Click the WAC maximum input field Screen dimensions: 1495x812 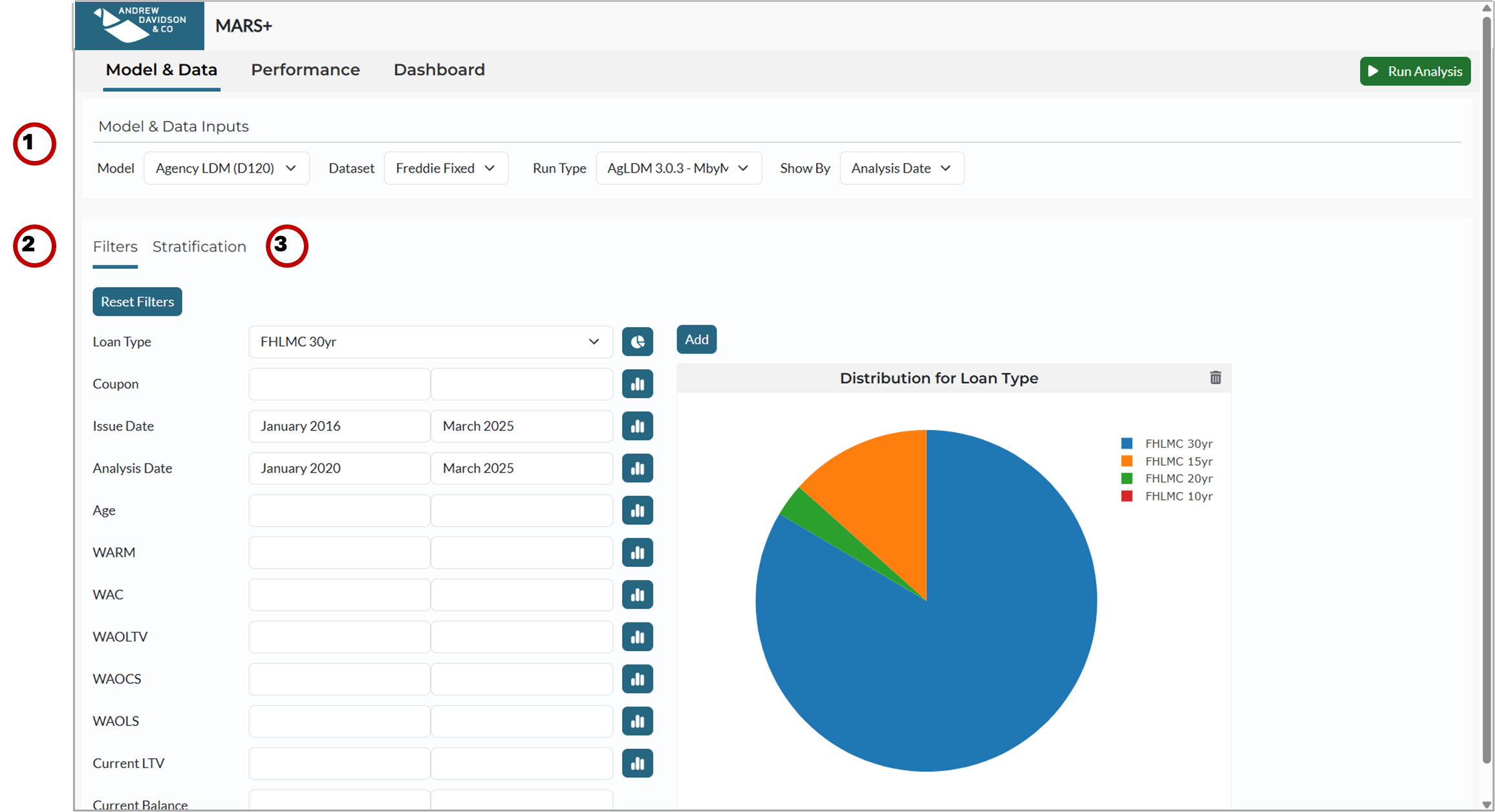522,595
